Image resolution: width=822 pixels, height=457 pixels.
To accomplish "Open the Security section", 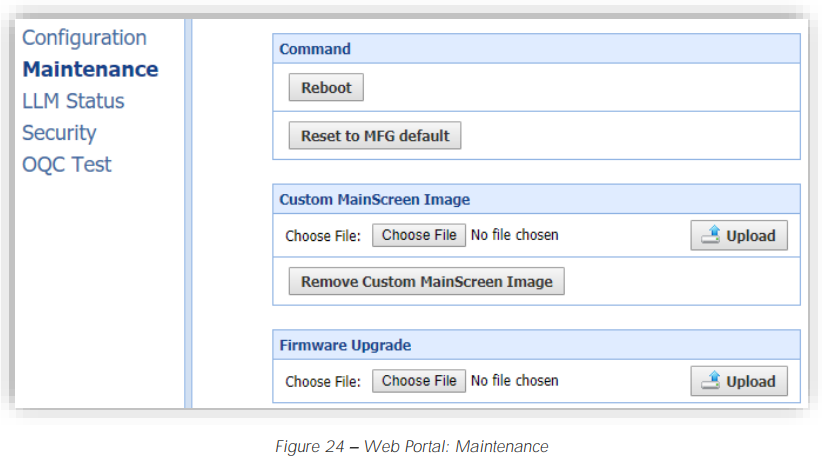I will pos(59,133).
